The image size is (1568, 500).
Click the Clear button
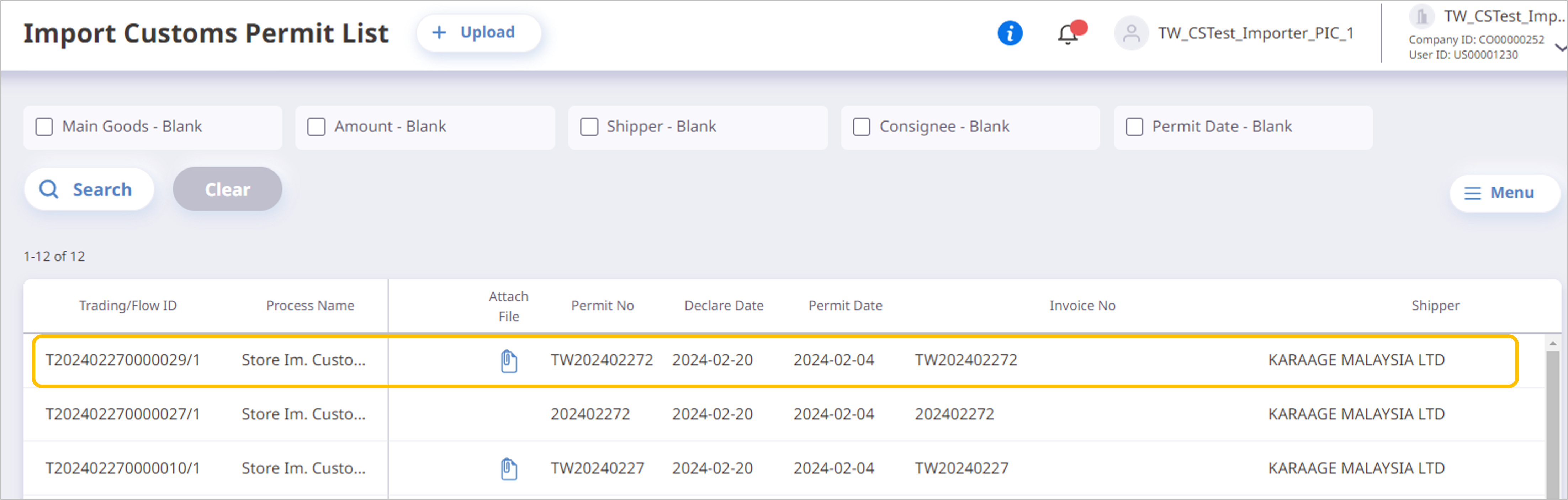pyautogui.click(x=227, y=189)
